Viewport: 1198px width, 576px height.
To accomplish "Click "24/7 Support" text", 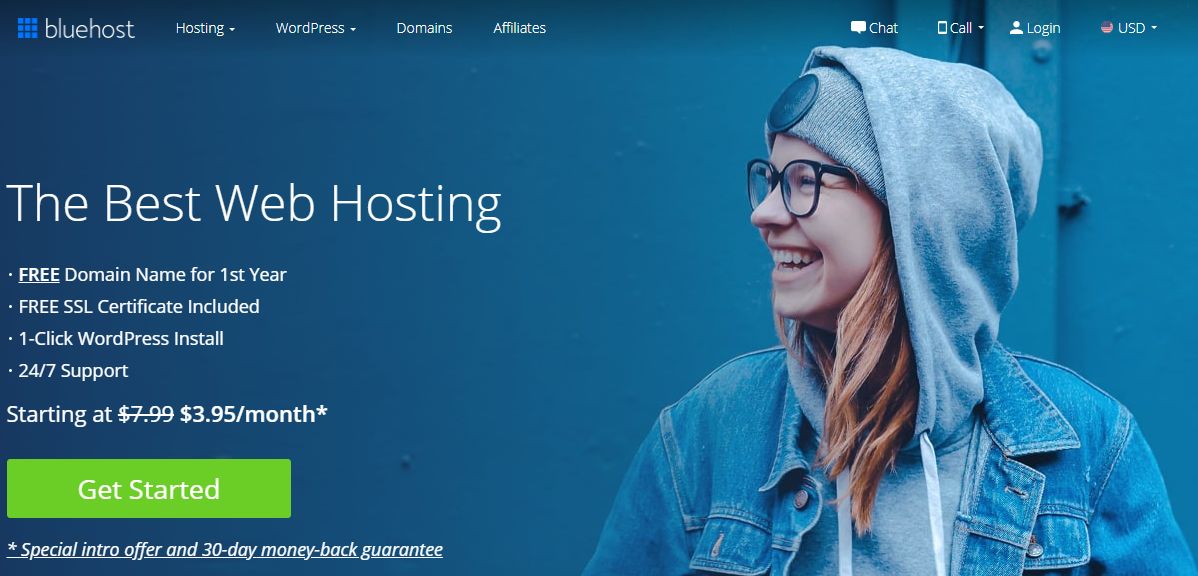I will pos(73,371).
